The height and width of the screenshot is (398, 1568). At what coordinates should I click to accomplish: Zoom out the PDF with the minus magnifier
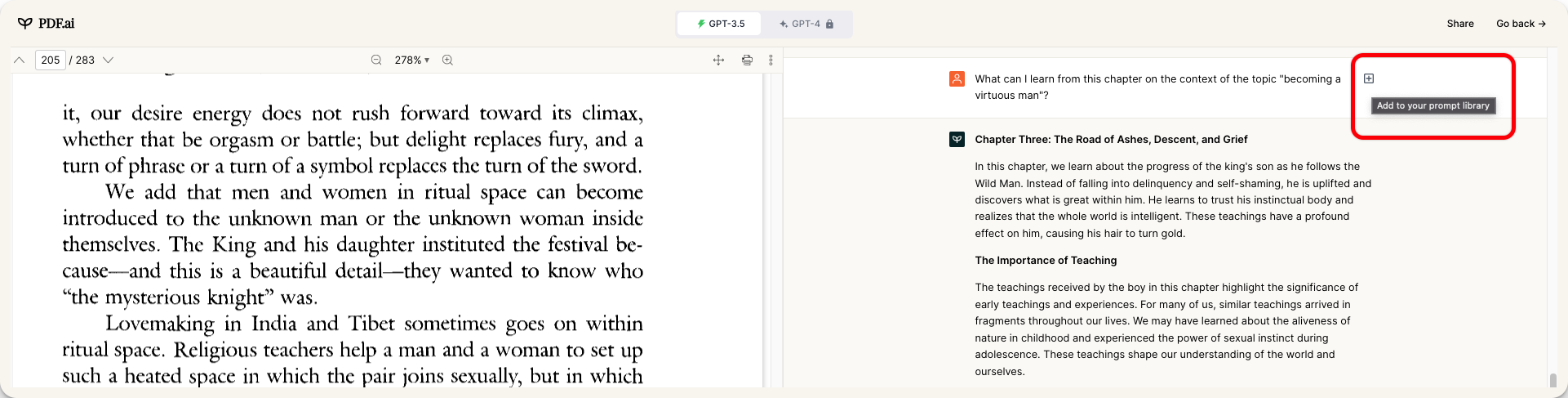pyautogui.click(x=376, y=60)
